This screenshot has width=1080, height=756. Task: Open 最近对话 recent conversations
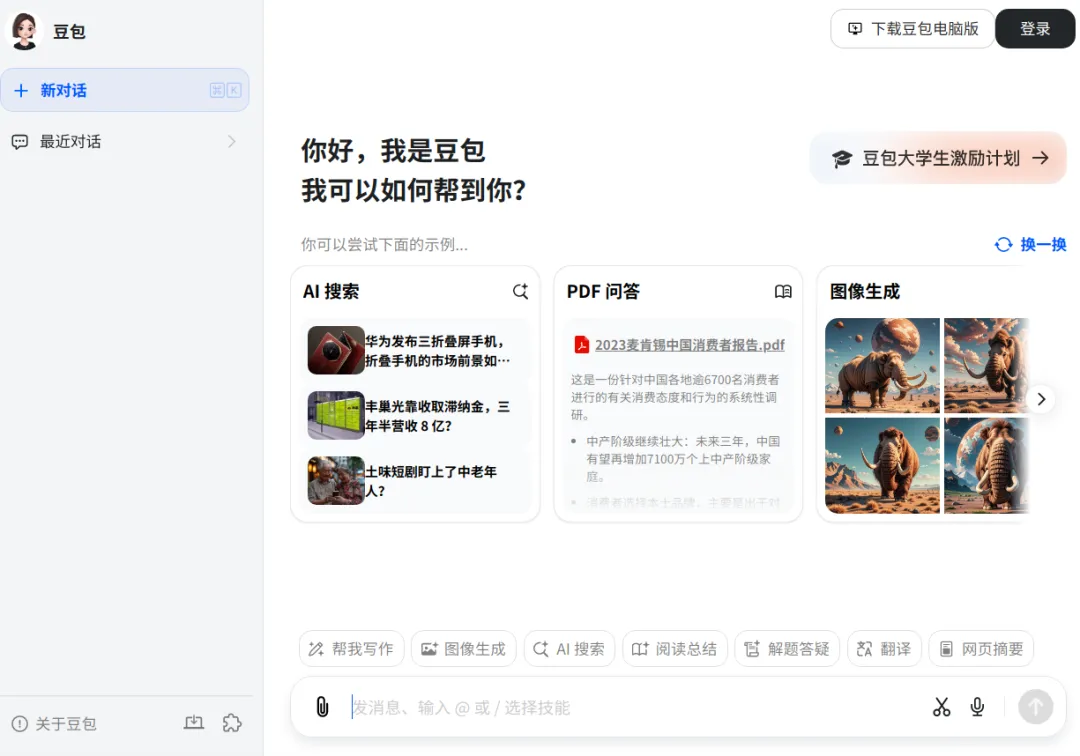click(x=125, y=142)
